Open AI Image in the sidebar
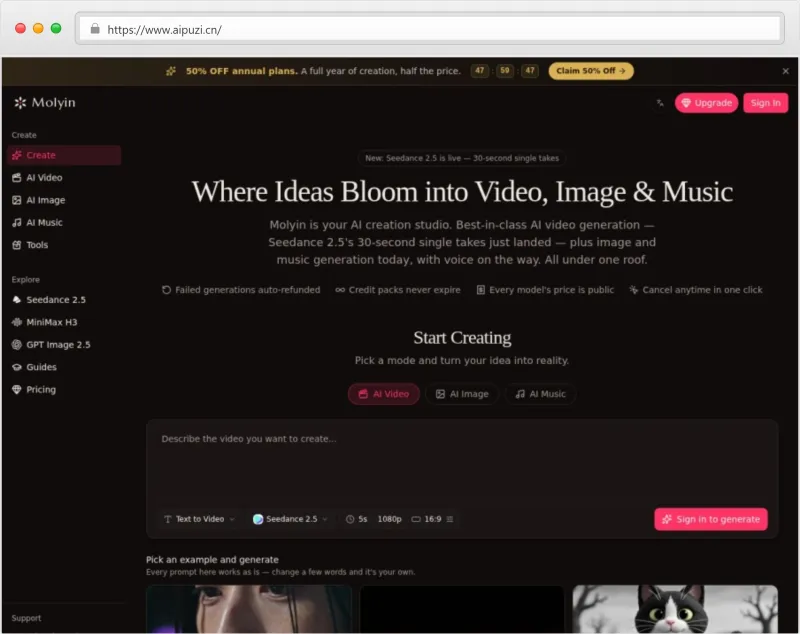The image size is (800, 634). [x=64, y=200]
